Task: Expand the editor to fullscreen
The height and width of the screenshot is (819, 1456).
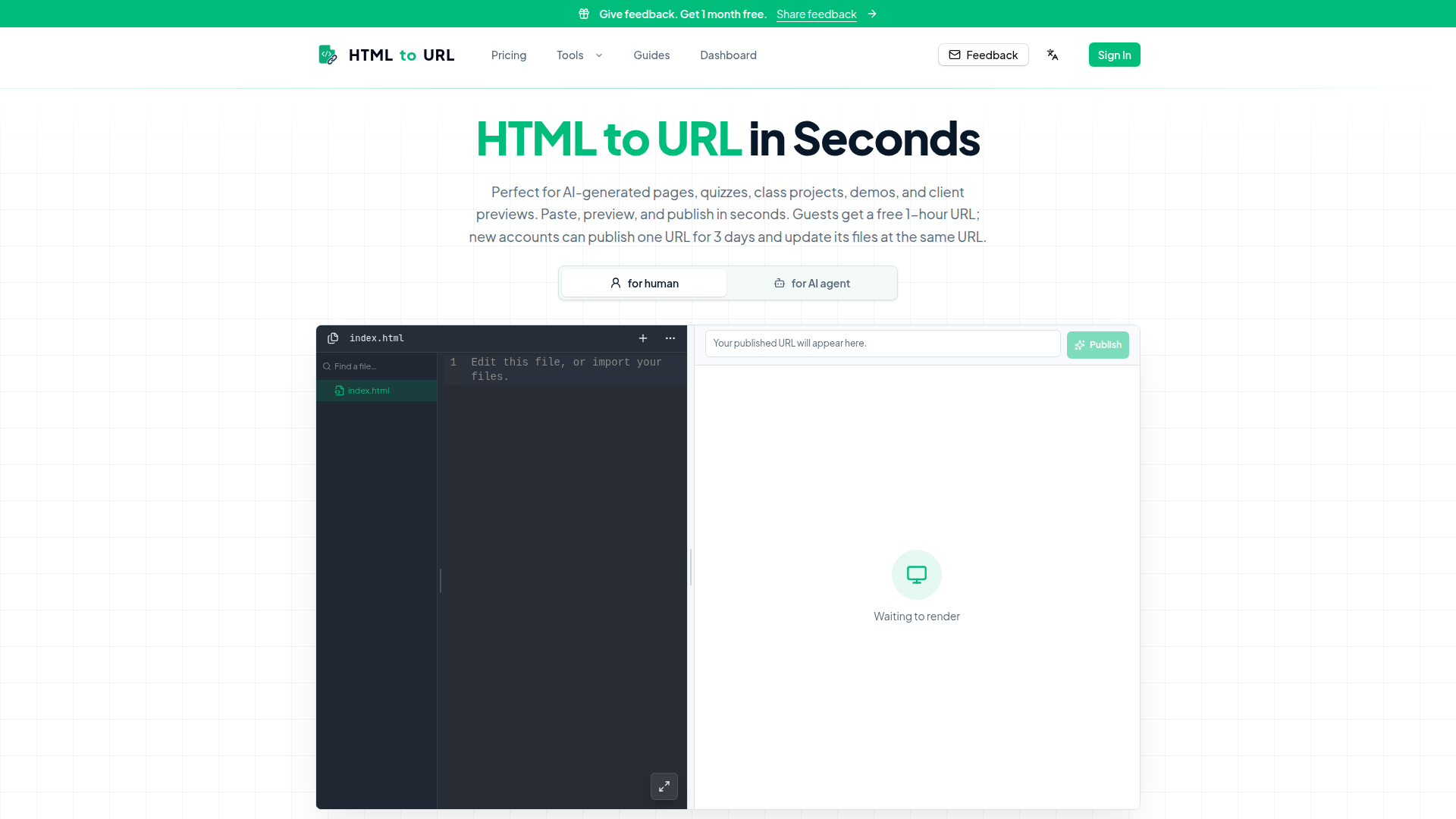Action: (x=664, y=786)
